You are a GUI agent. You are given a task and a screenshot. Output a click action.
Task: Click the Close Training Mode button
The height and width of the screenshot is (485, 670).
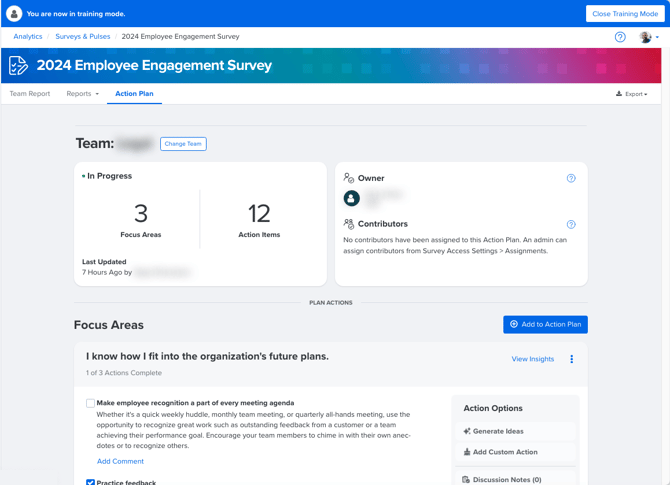click(x=625, y=14)
